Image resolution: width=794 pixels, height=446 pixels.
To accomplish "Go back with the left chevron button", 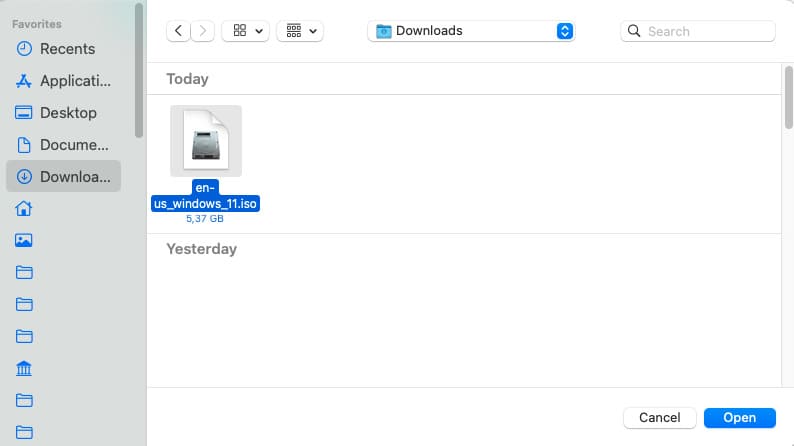I will pos(178,31).
